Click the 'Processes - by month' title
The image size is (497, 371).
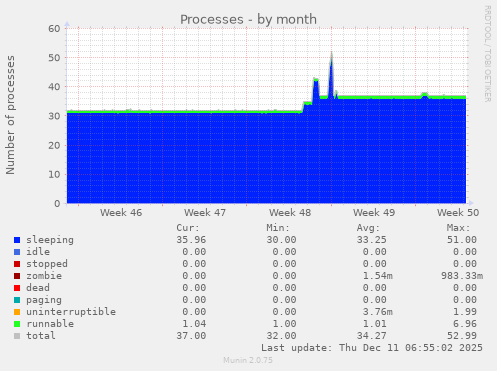coord(248,20)
